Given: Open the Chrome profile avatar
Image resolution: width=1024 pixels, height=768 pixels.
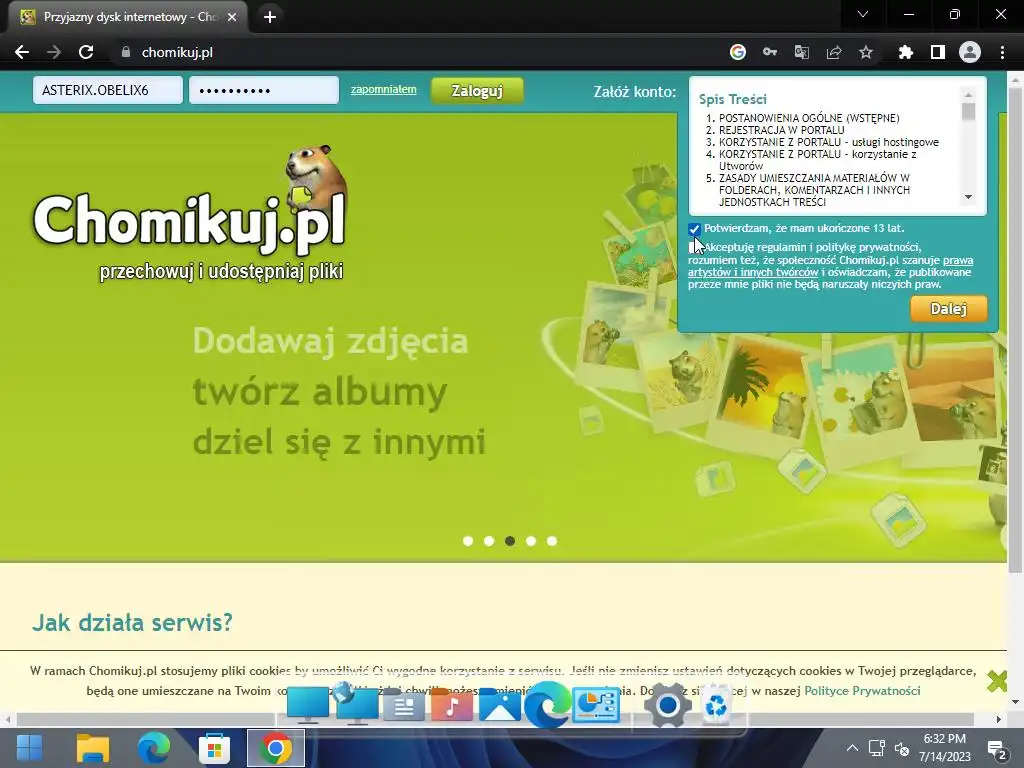Looking at the screenshot, I should click(970, 52).
